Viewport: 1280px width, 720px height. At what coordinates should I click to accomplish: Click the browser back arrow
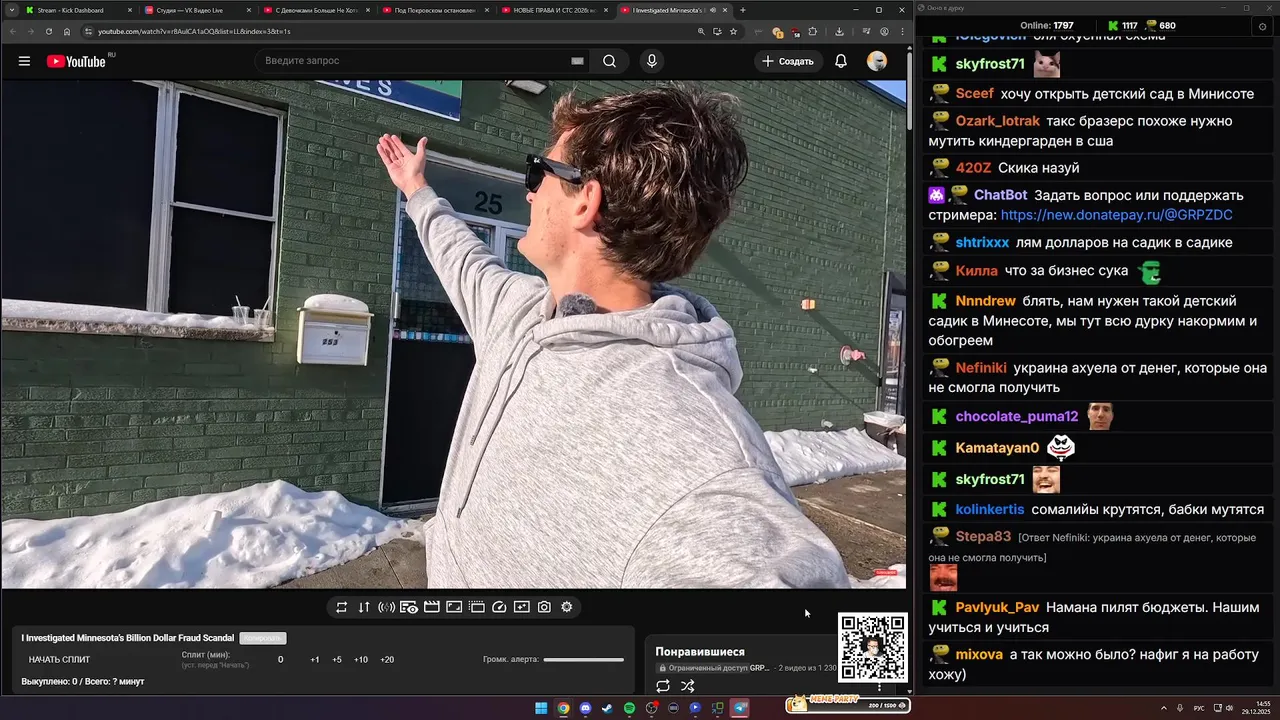[x=11, y=31]
